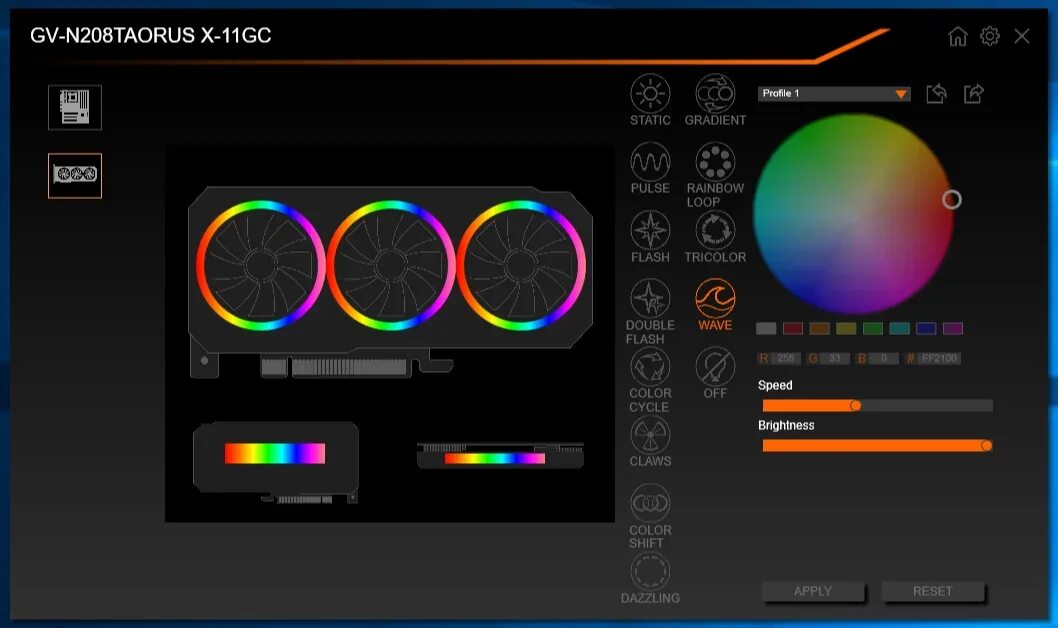Open the settings gear
Image resolution: width=1058 pixels, height=628 pixels.
tap(990, 36)
